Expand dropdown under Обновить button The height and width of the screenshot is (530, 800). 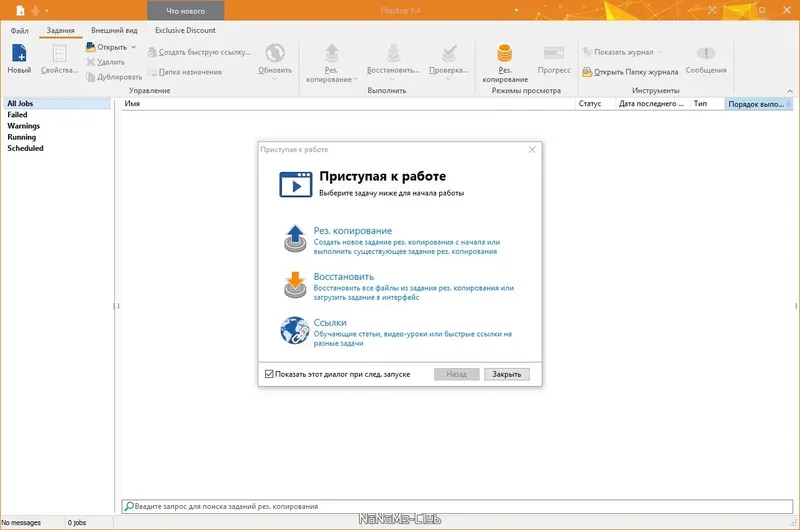pyautogui.click(x=274, y=79)
